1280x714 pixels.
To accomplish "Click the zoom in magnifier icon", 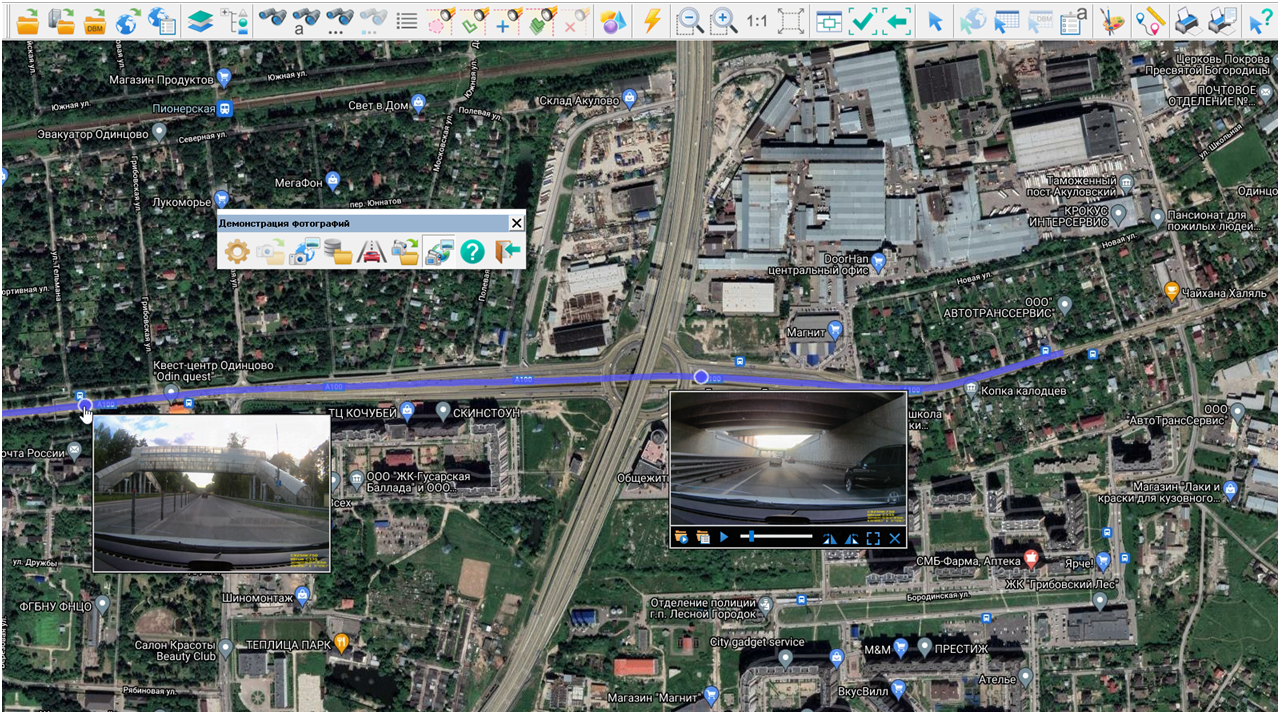I will click(723, 20).
